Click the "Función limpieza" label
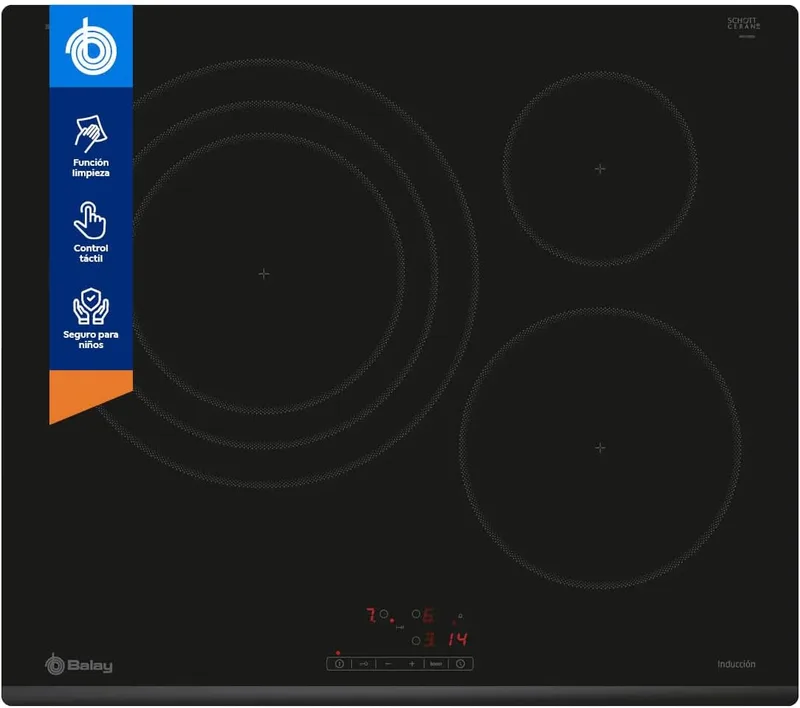Image resolution: width=800 pixels, height=708 pixels. [x=91, y=168]
